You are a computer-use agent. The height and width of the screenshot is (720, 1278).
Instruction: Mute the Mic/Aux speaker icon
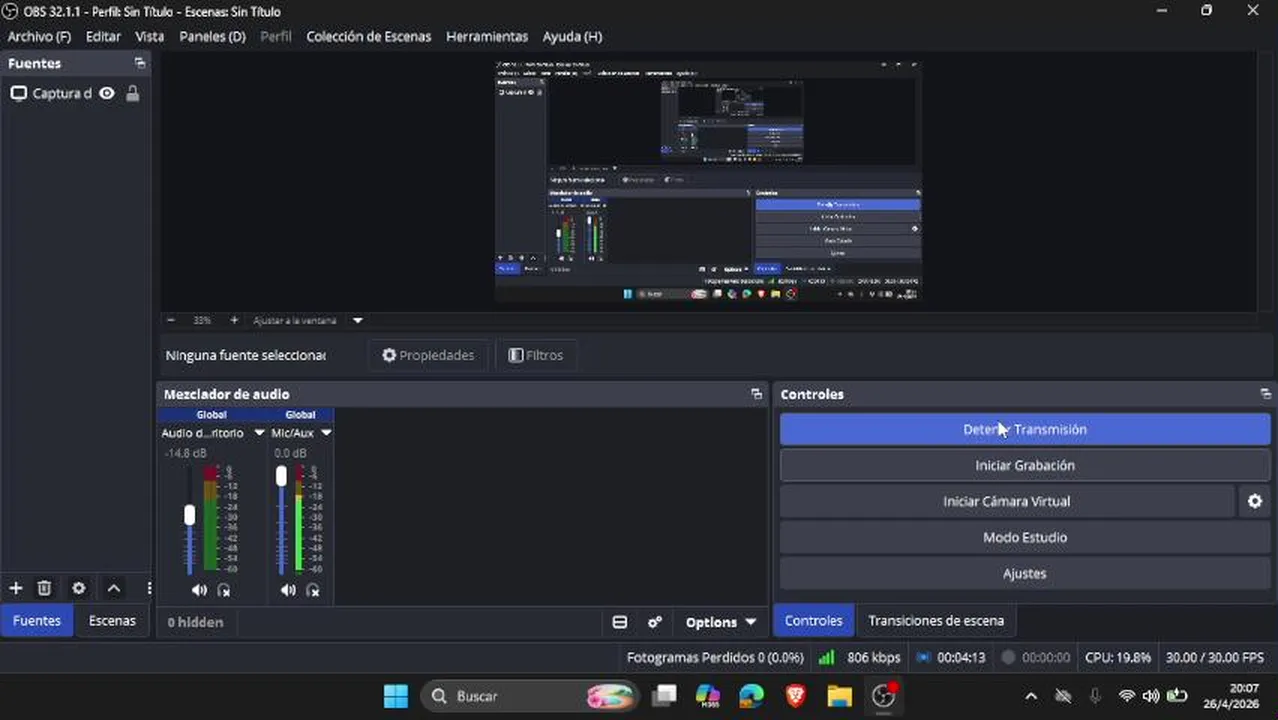(288, 590)
